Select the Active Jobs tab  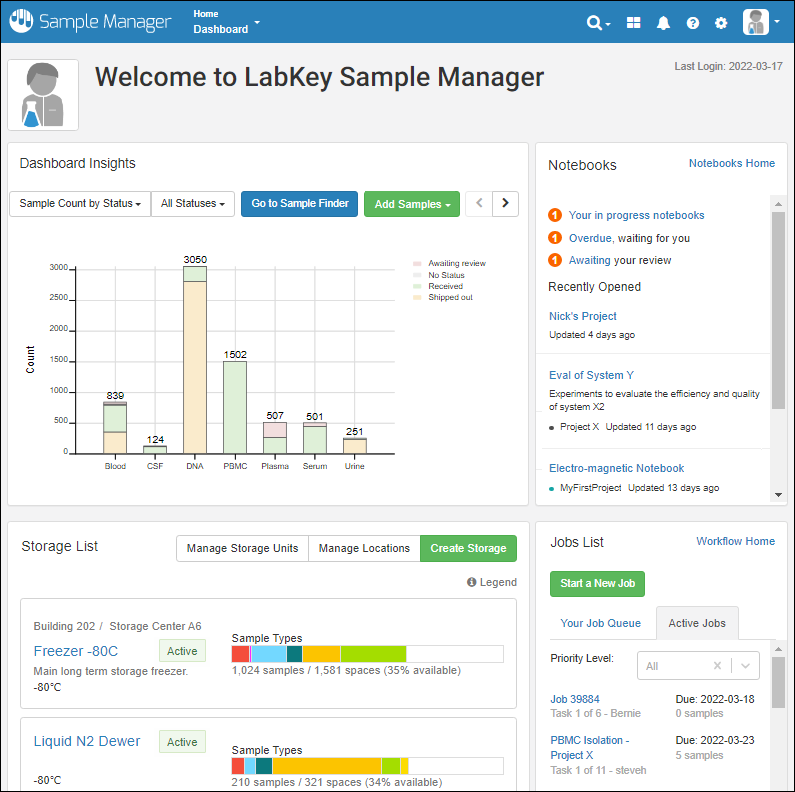(x=697, y=623)
